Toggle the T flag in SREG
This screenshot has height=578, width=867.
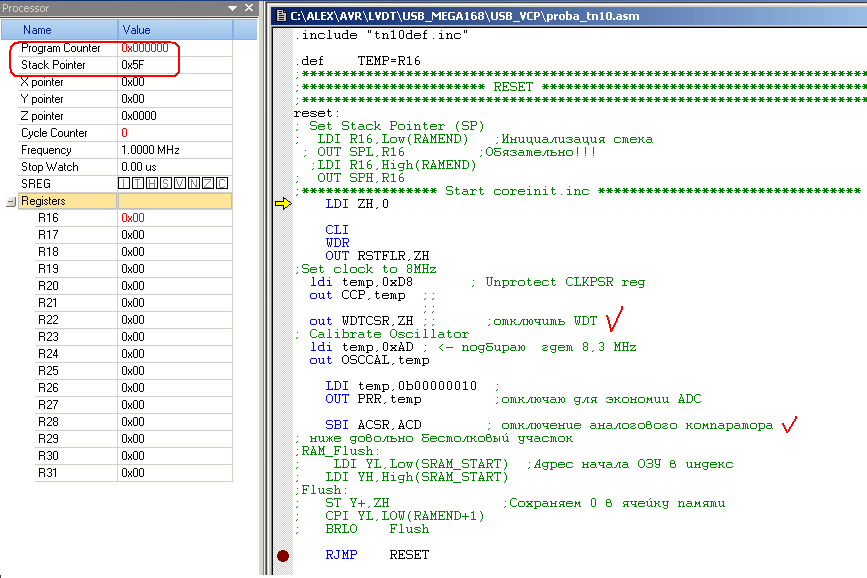(138, 183)
